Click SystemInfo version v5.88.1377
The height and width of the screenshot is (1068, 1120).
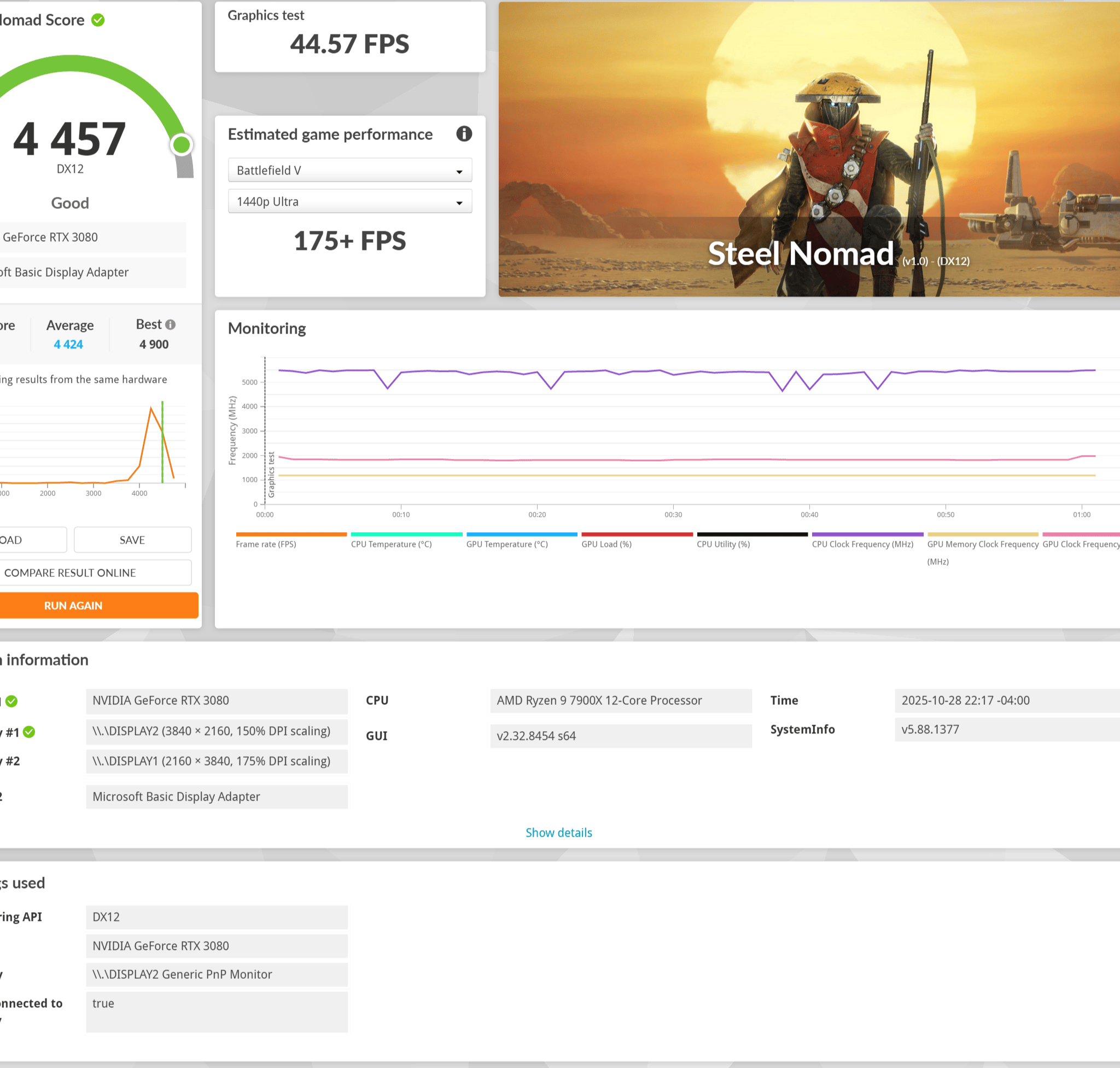click(1007, 730)
